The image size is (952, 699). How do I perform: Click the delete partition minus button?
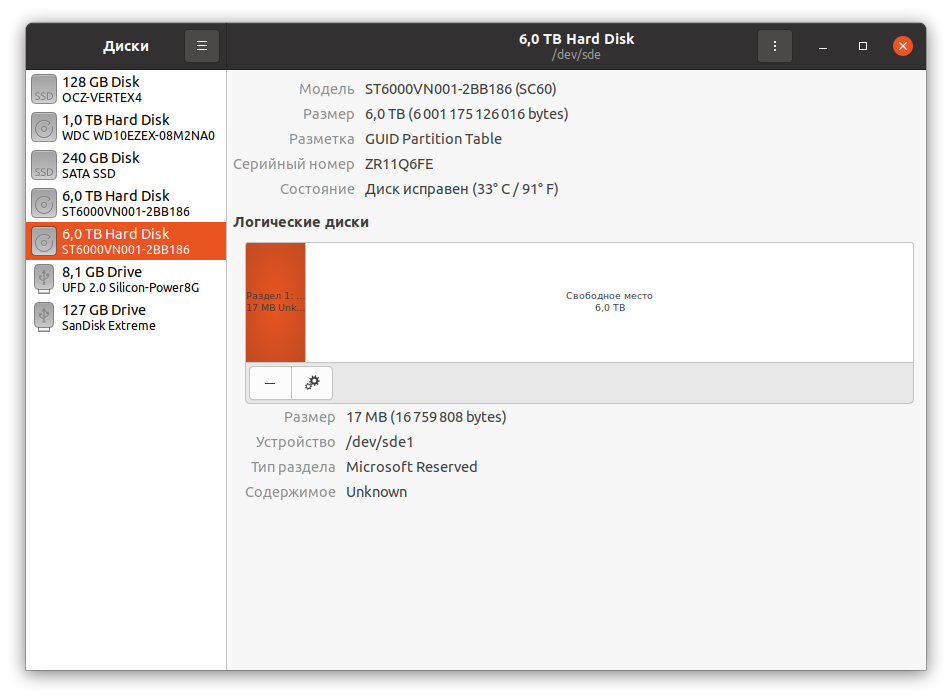pos(270,383)
